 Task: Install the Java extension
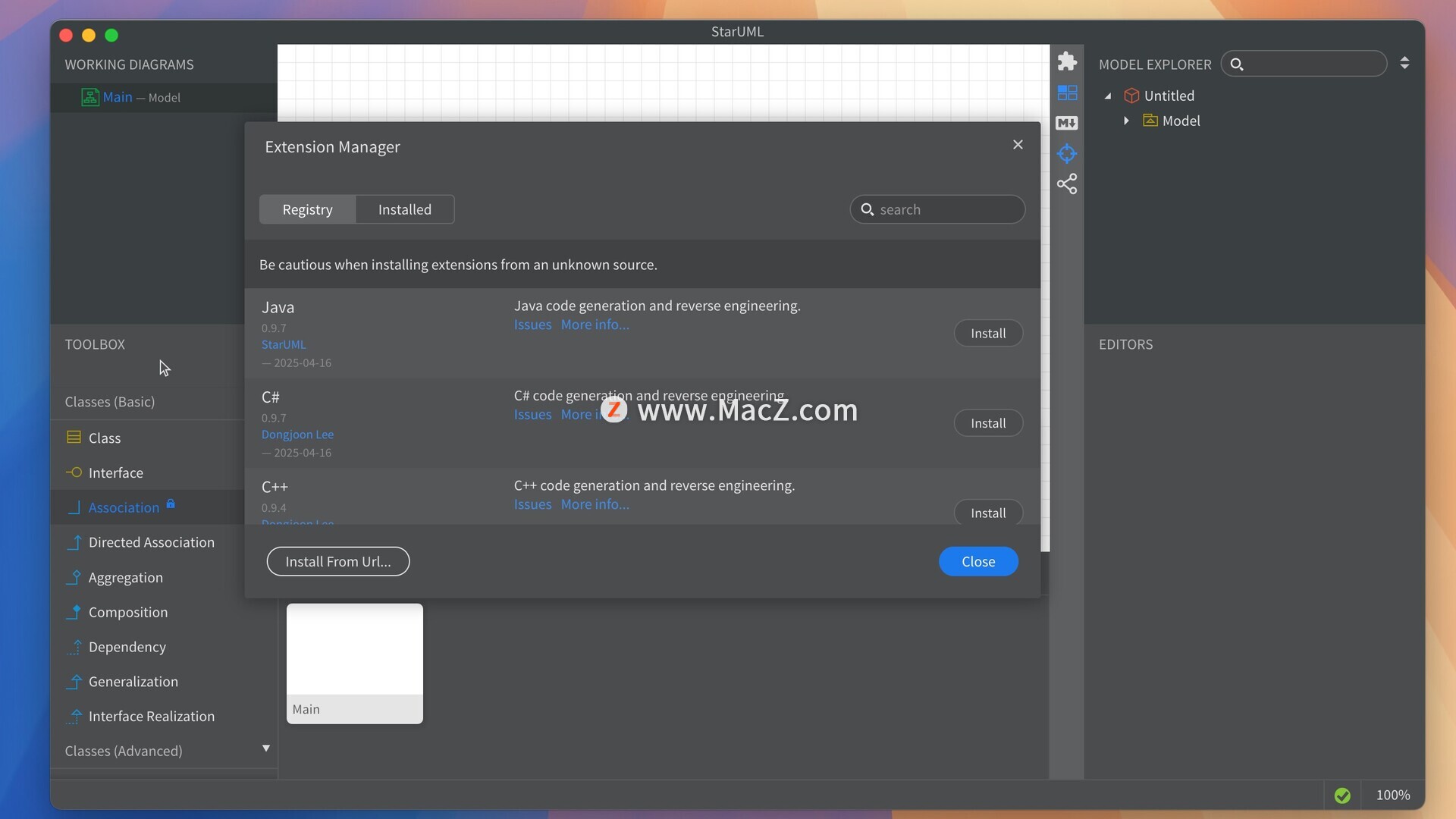(x=988, y=334)
